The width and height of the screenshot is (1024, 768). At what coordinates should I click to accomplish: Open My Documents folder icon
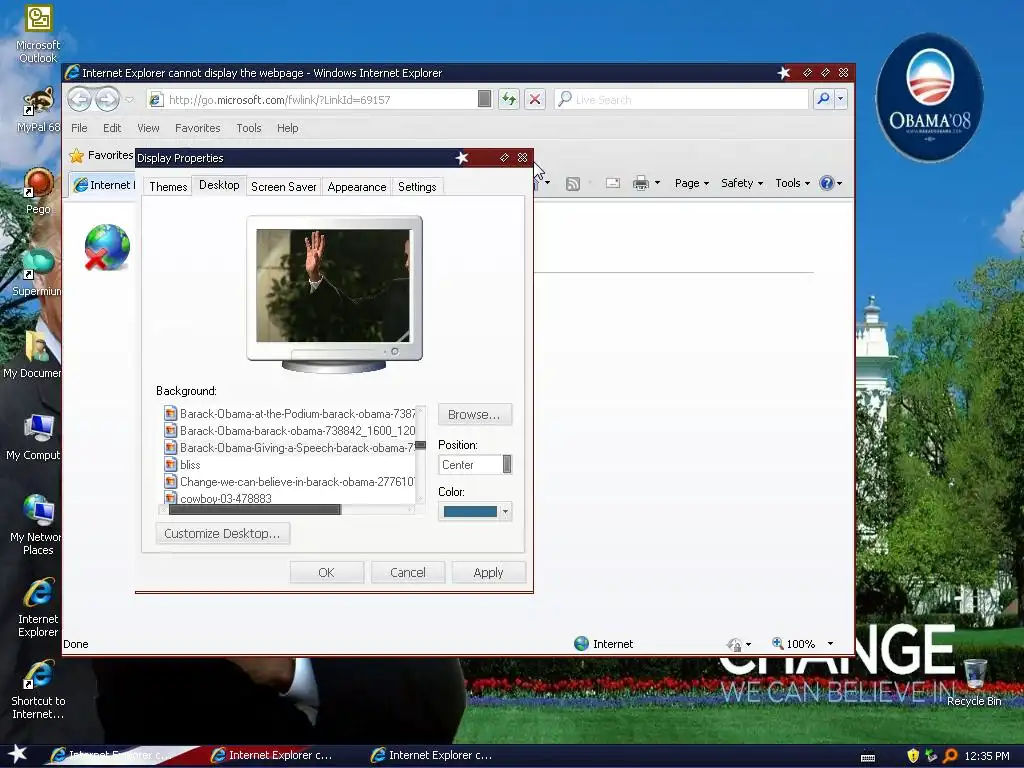click(33, 355)
